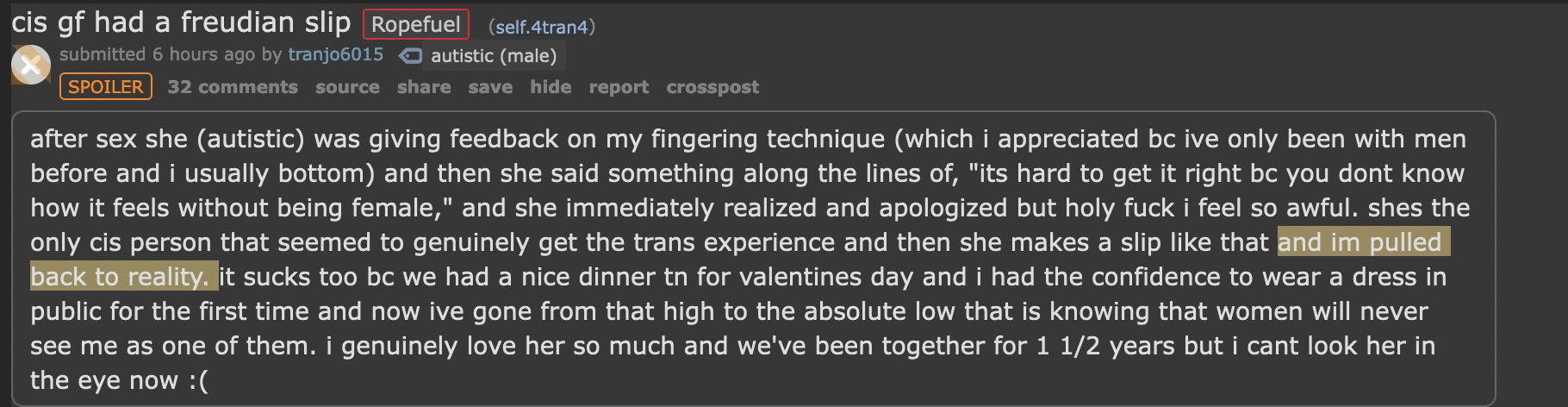Click the last line ending with ':('
Viewport: 1568px width, 407px height.
click(119, 380)
